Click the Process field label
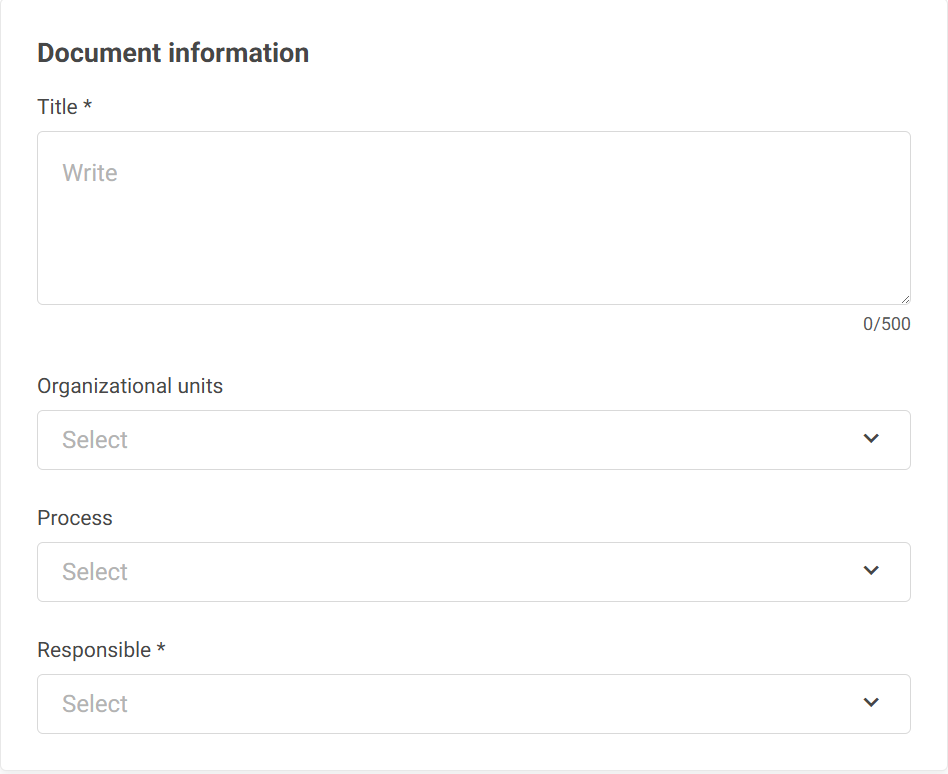 point(75,518)
